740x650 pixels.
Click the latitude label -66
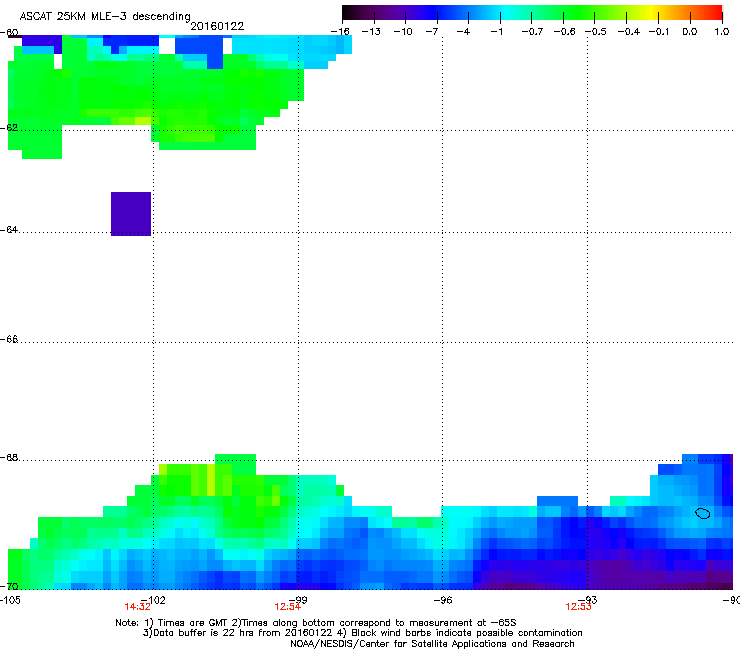(x=9, y=339)
